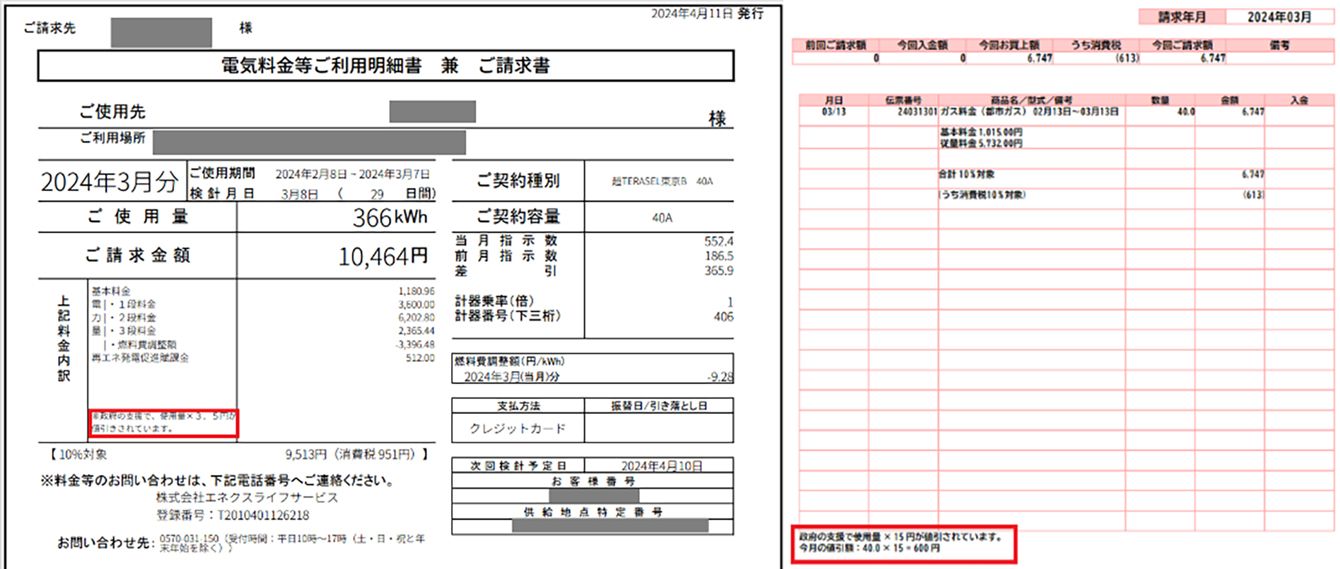This screenshot has width=1340, height=569.
Task: Click the クレジットカード payment method cell
Action: 517,429
